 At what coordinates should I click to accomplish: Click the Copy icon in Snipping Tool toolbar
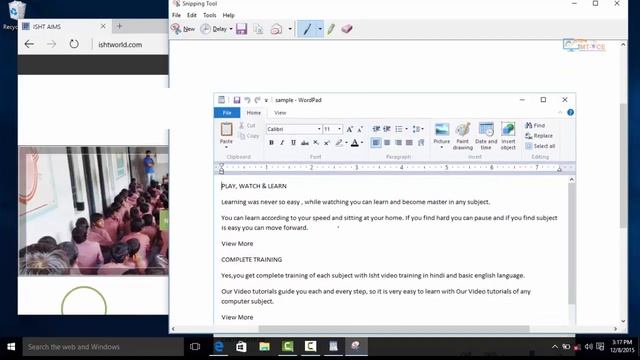pyautogui.click(x=258, y=29)
